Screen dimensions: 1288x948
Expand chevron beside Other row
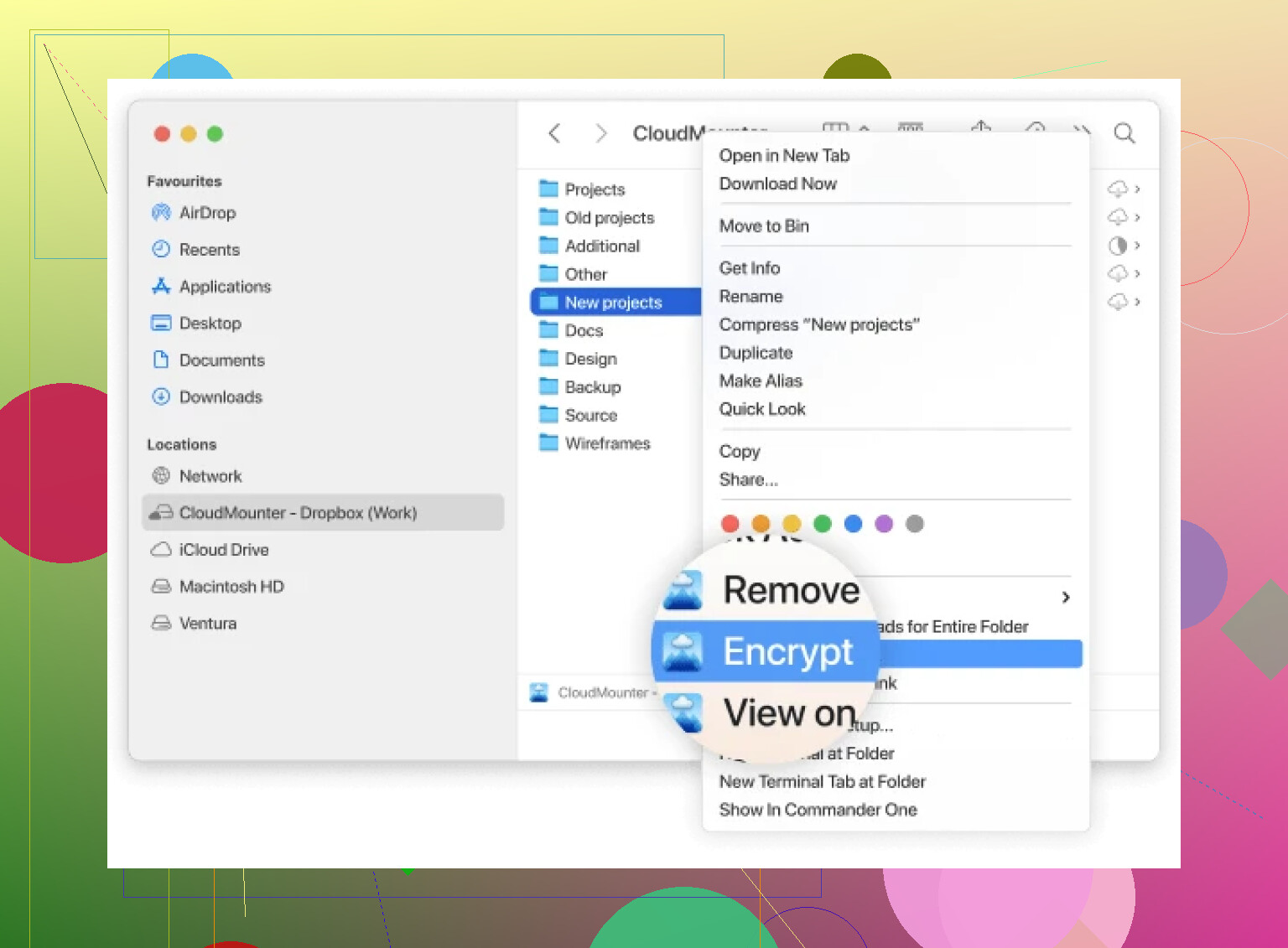pyautogui.click(x=1137, y=273)
